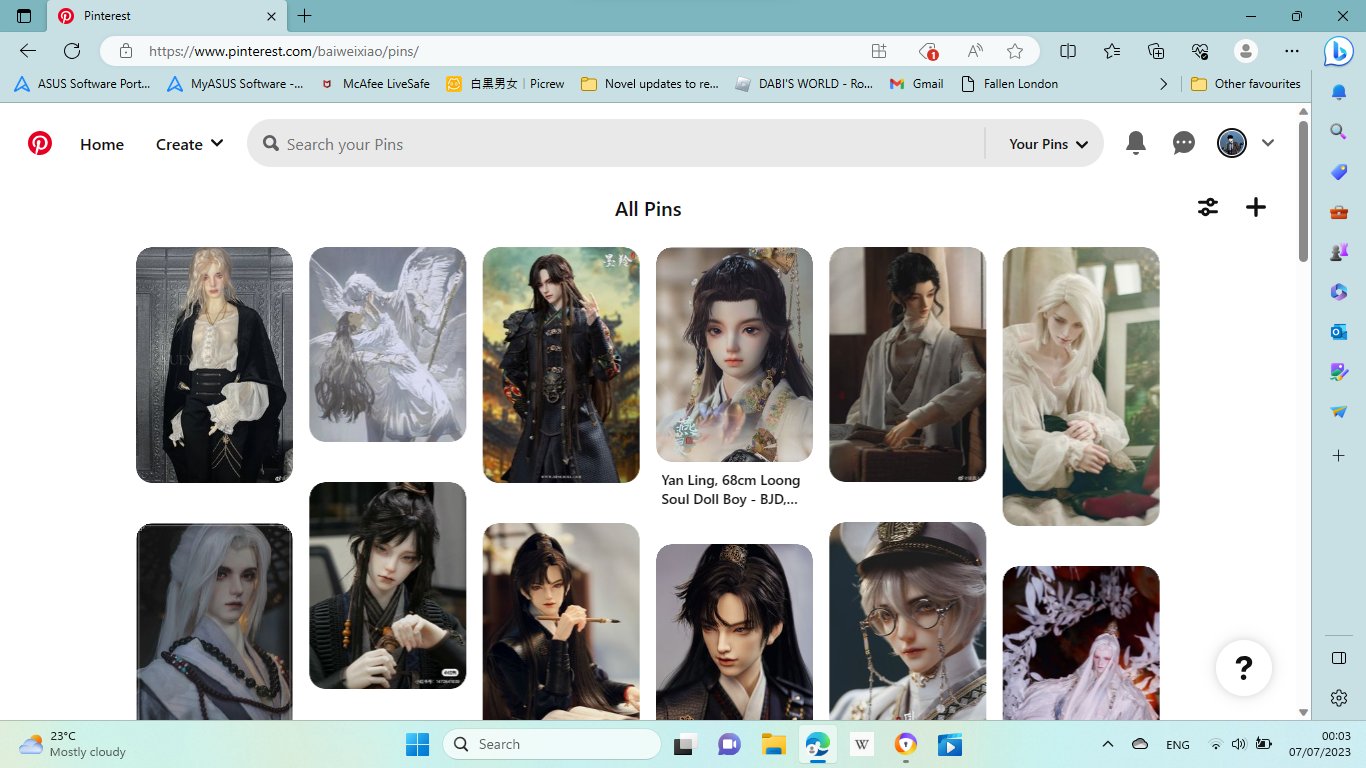Open the notifications bell
This screenshot has height=768, width=1366.
[1135, 144]
